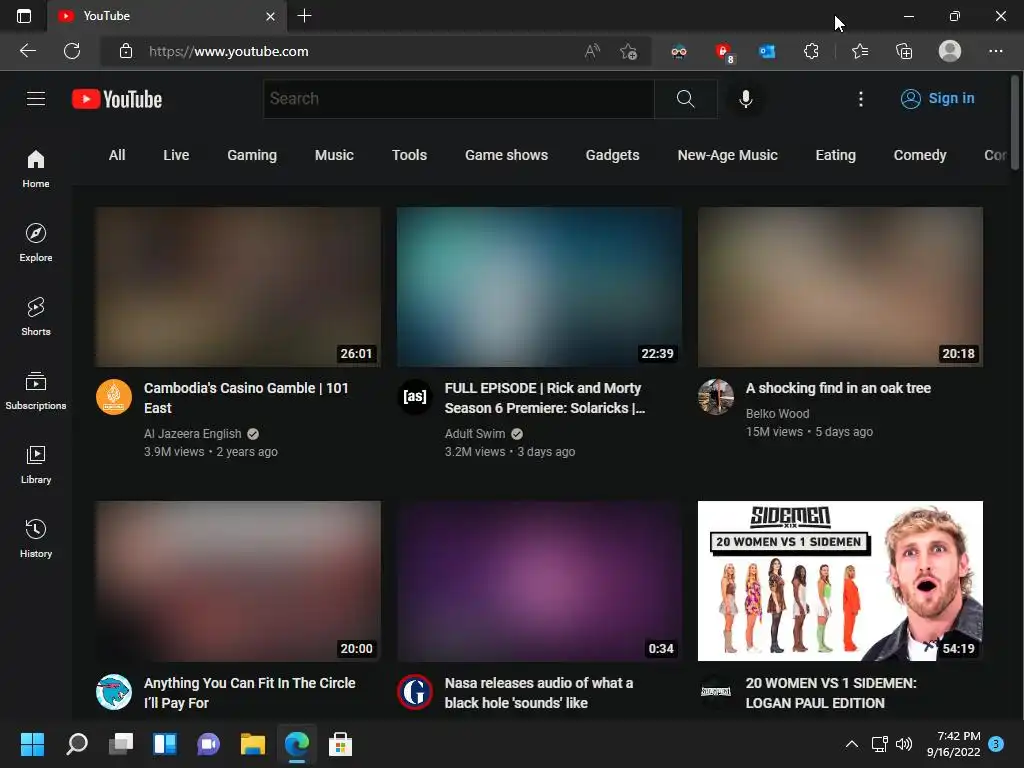Open browser profile avatar

click(x=950, y=51)
